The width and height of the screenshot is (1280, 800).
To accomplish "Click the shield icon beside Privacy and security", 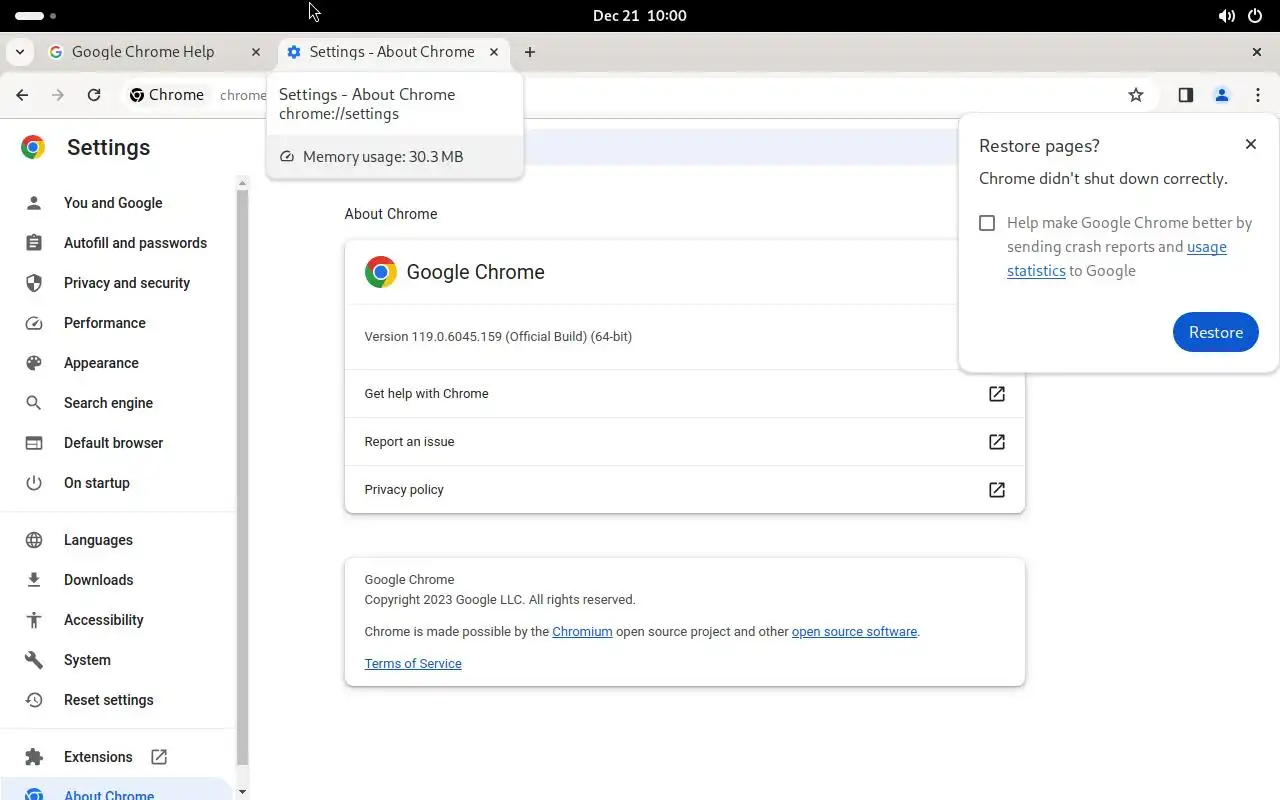I will click(x=34, y=283).
